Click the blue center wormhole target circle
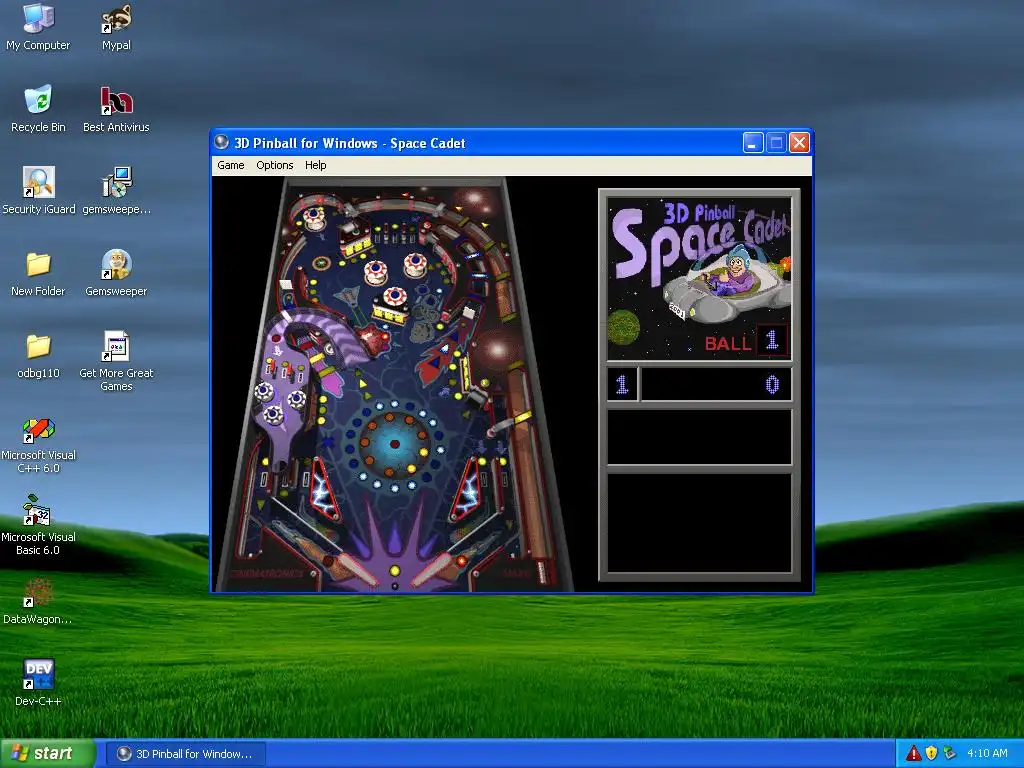Image resolution: width=1024 pixels, height=768 pixels. [394, 444]
